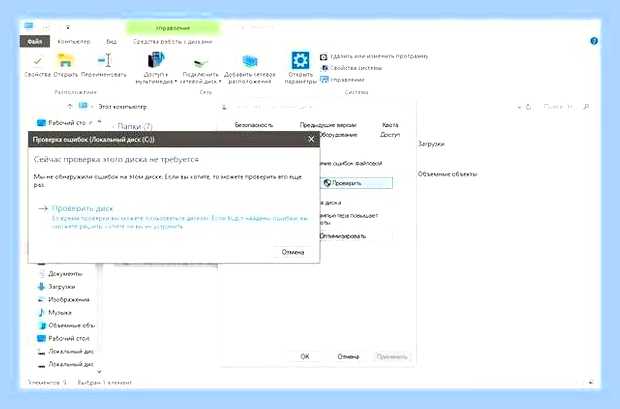Click Удалить или изменить программу
Image resolution: width=620 pixels, height=409 pixels.
(x=374, y=57)
